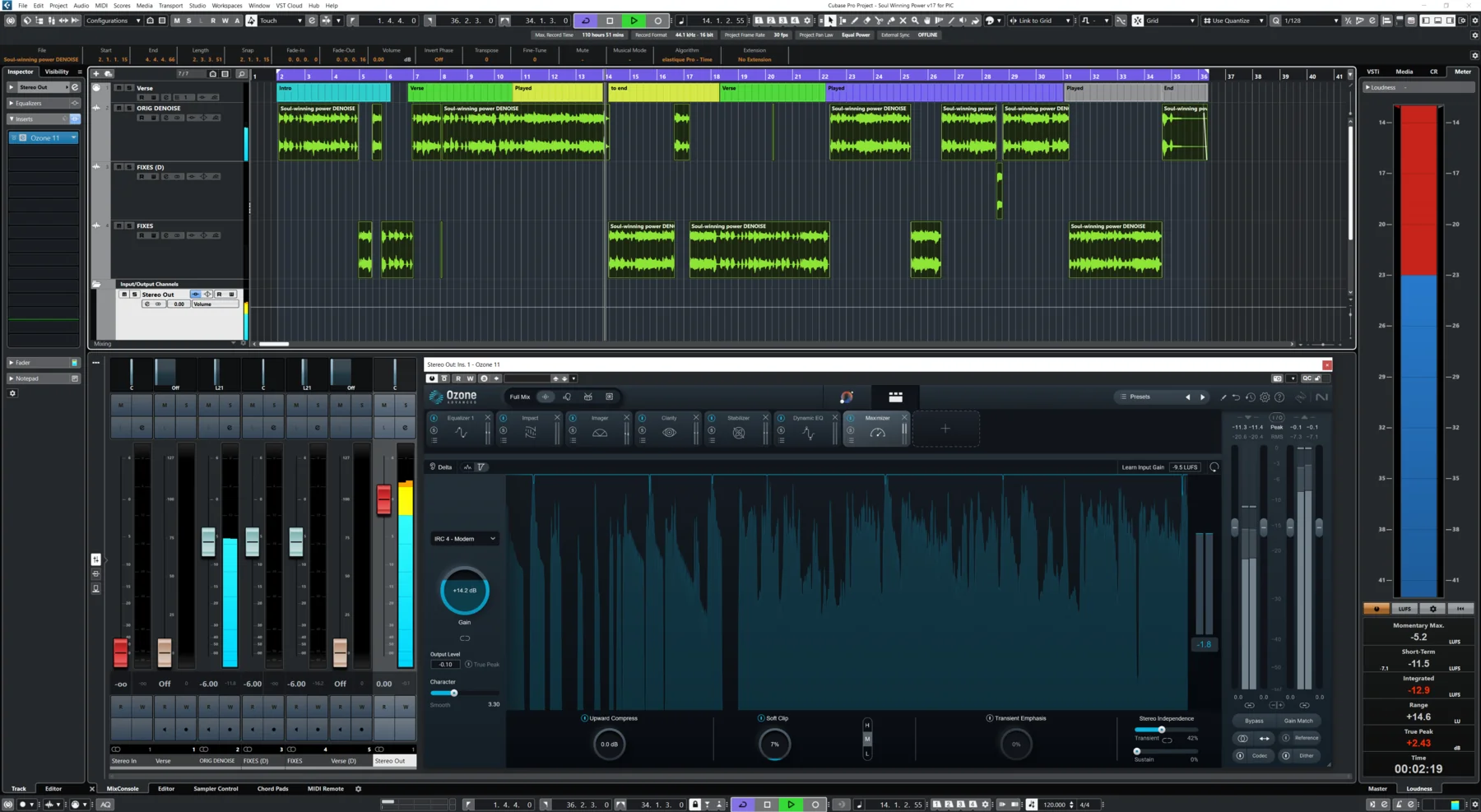
Task: Select the Full Mix button in Ozone
Action: pos(546,397)
